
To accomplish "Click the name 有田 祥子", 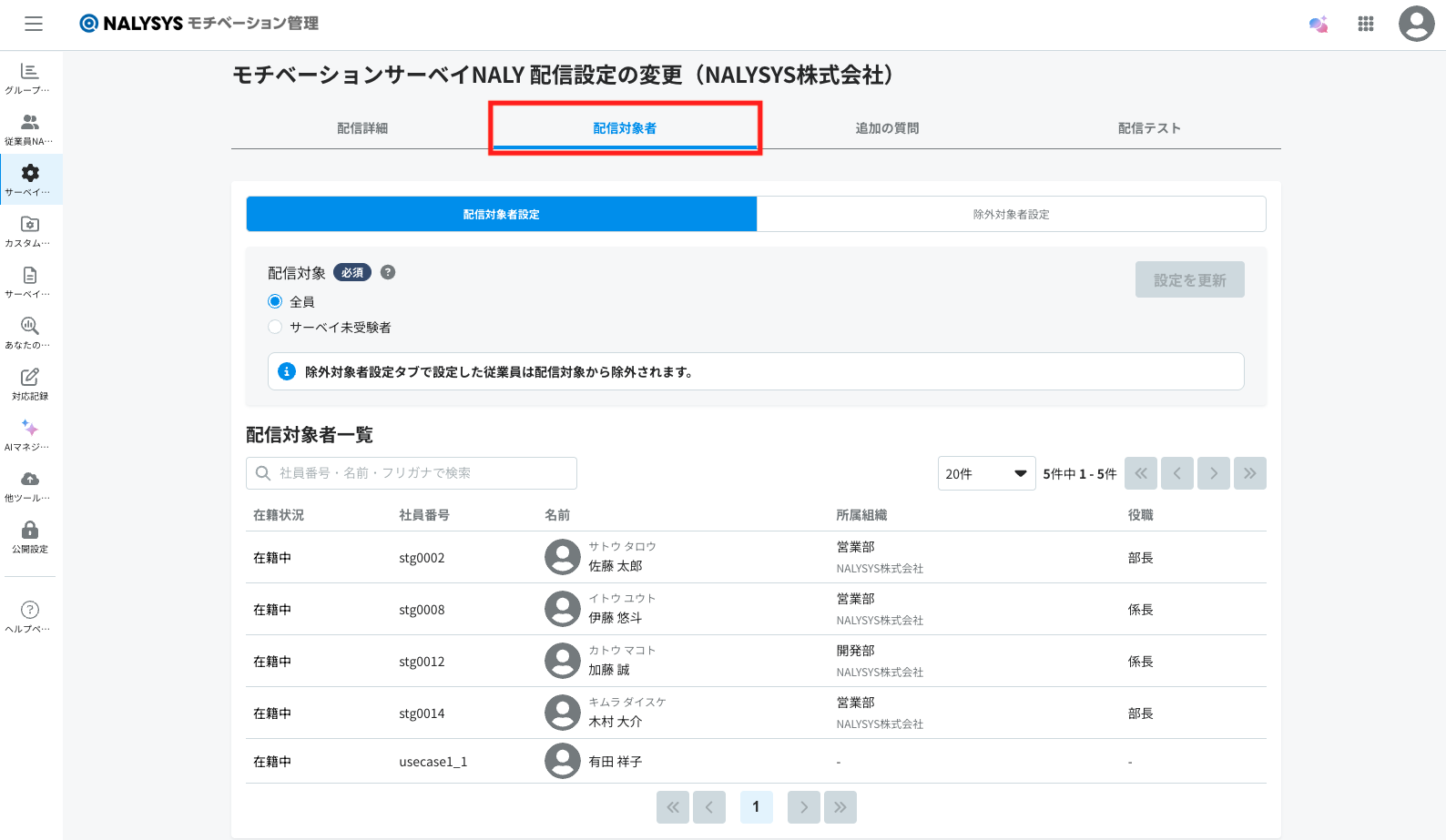I will 616,762.
